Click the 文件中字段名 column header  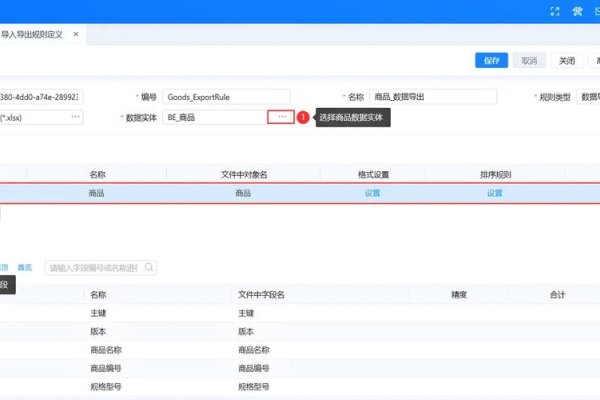[x=261, y=294]
